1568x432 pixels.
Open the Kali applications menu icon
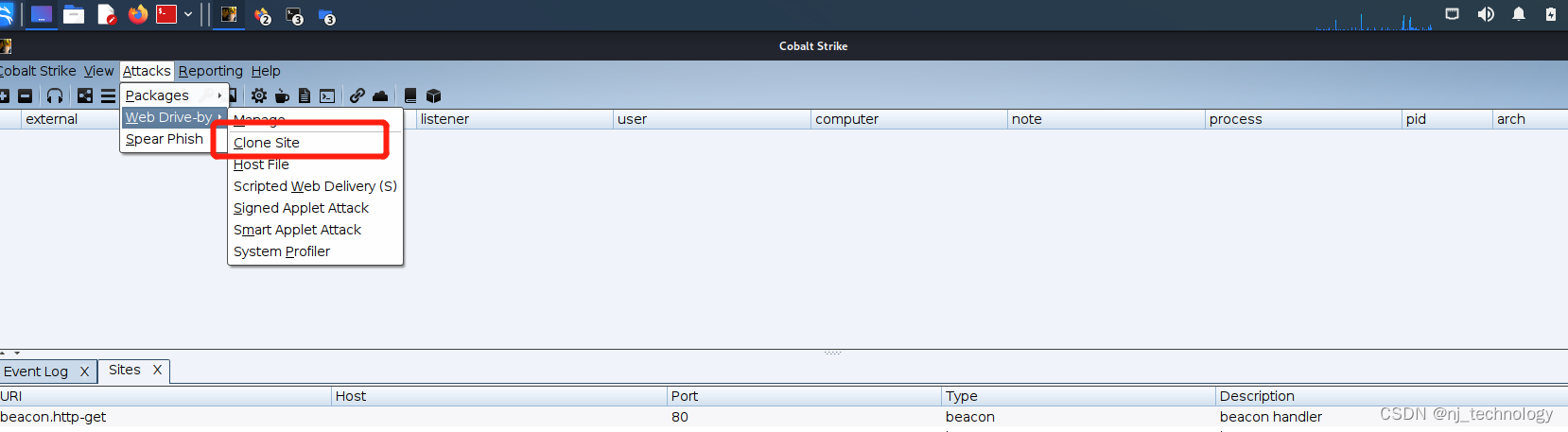pyautogui.click(x=6, y=14)
